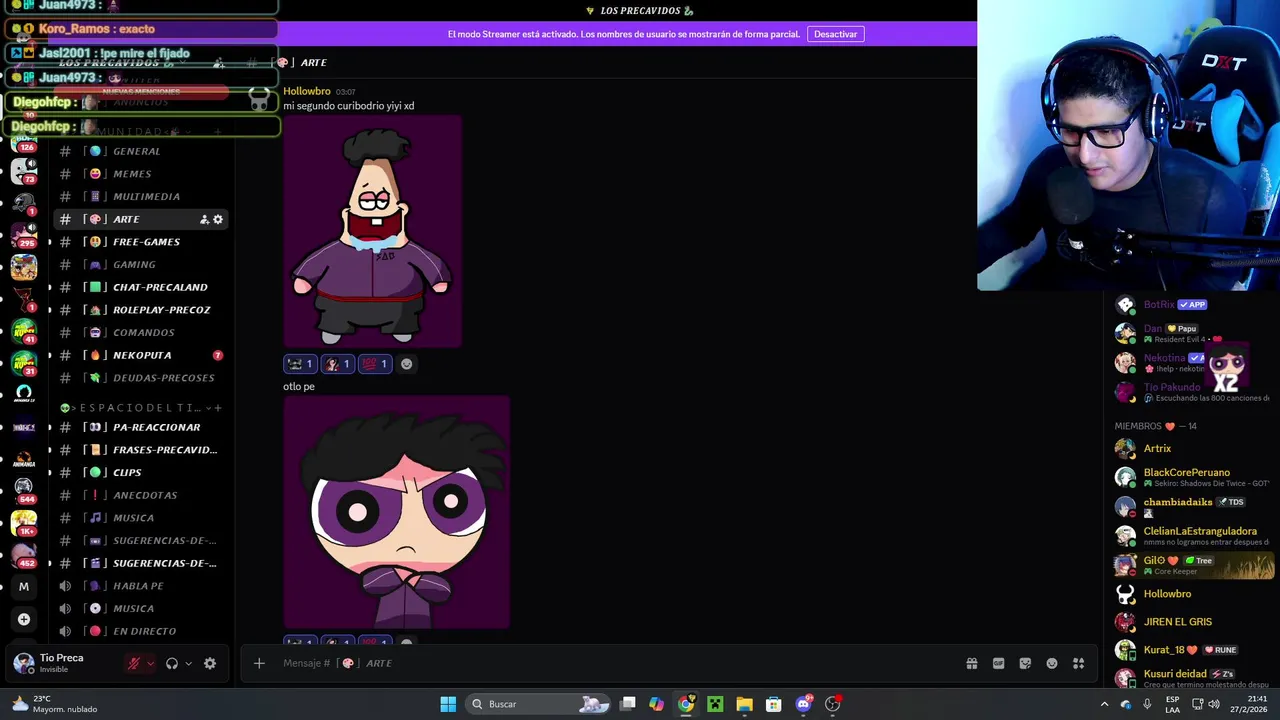This screenshot has height=720, width=1280.
Task: Open Chrome from the taskbar
Action: coord(686,704)
